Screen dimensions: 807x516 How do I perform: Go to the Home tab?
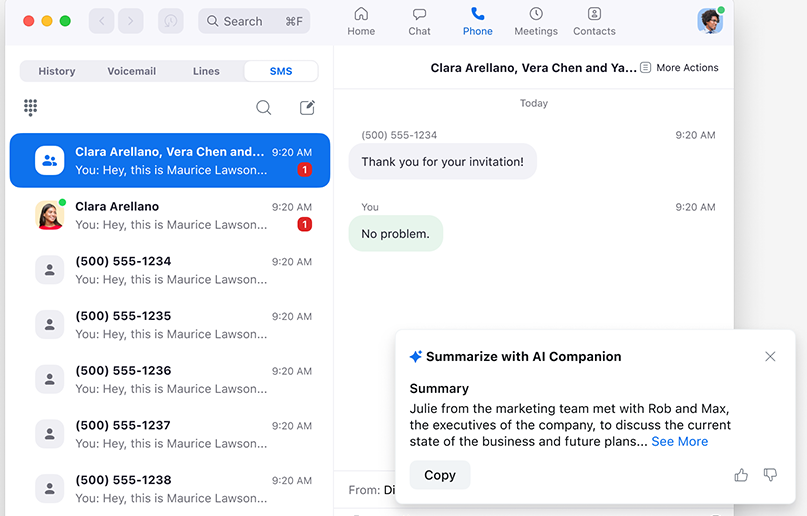(361, 21)
